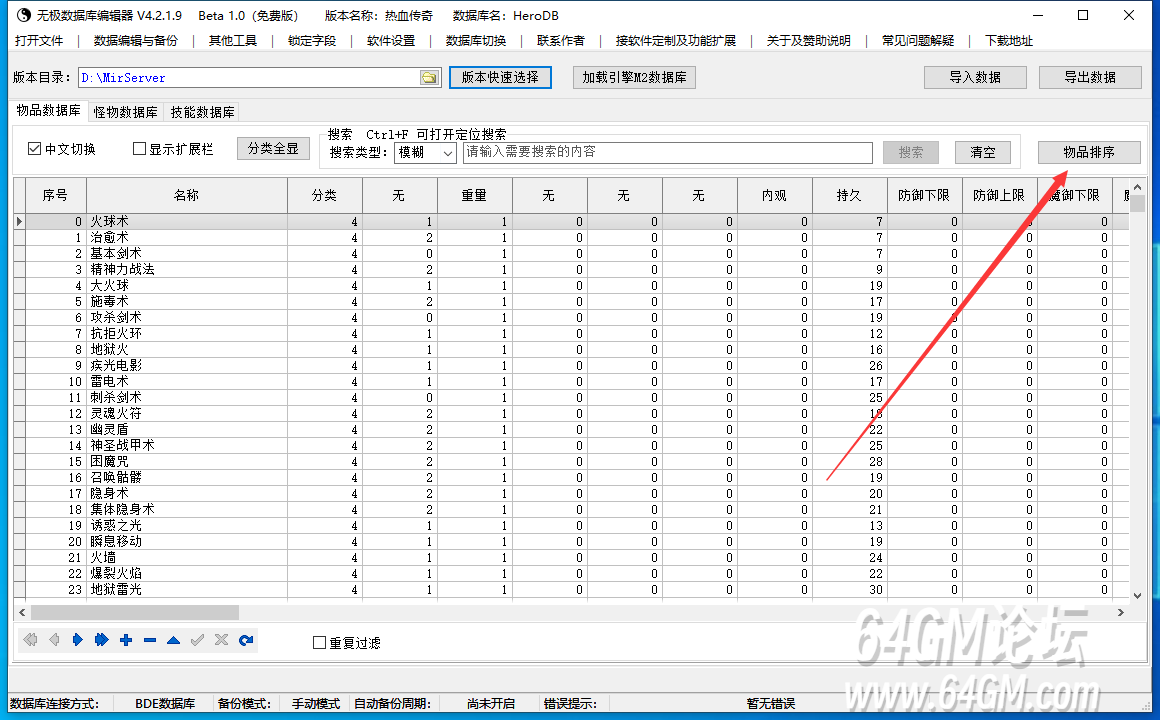Viewport: 1160px width, 720px height.
Task: Select the 召唤骷髅 row name cell
Action: [186, 477]
